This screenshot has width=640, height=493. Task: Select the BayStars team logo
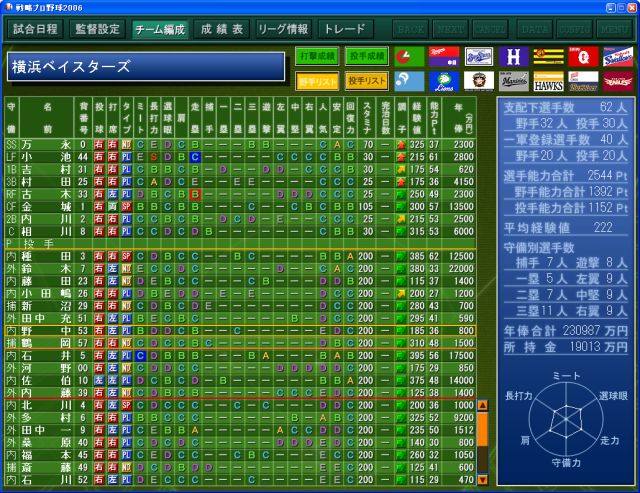[479, 56]
